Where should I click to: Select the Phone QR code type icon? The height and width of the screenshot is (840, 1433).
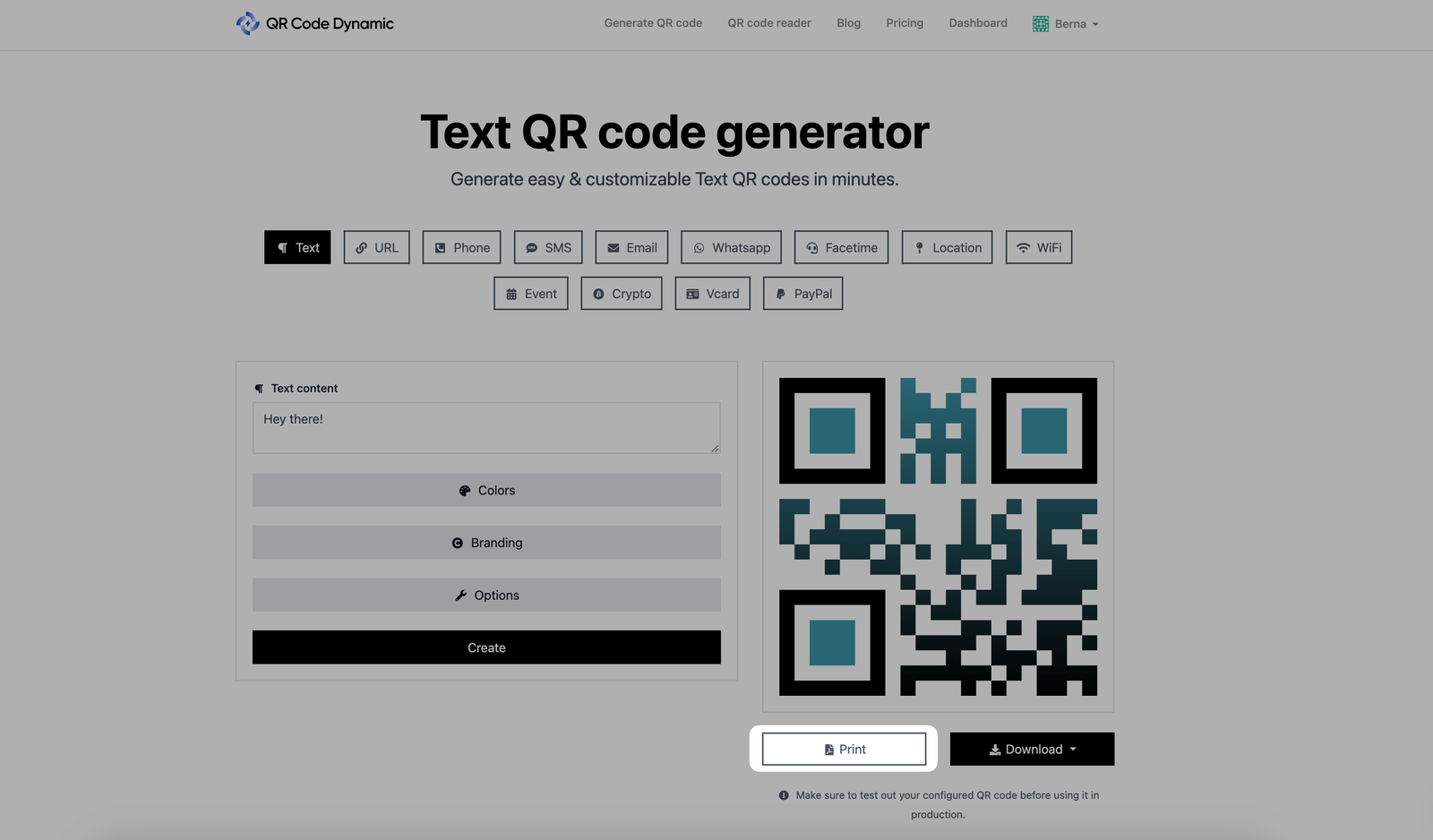click(439, 247)
